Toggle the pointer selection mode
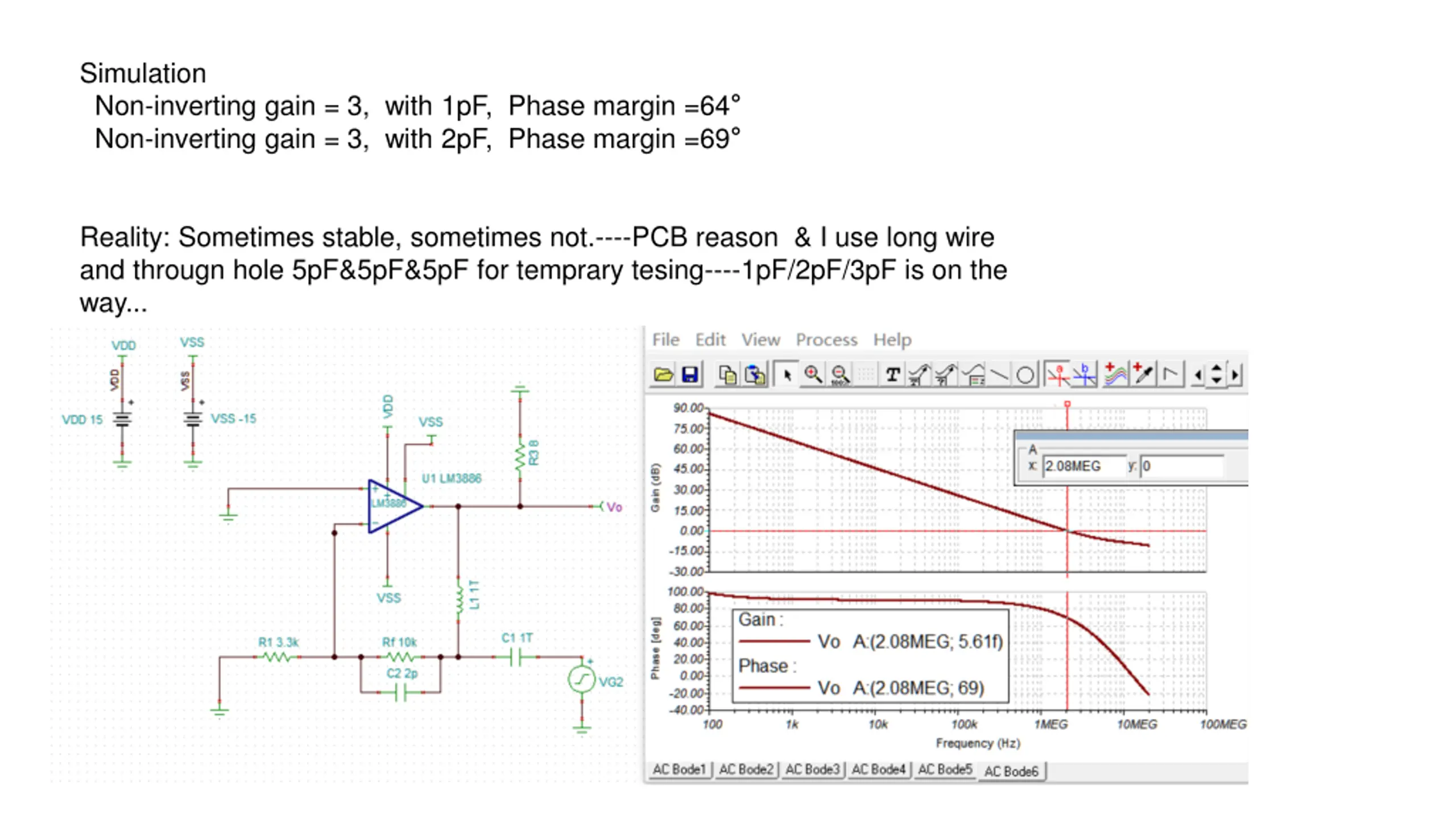This screenshot has width=1456, height=819. tap(788, 375)
